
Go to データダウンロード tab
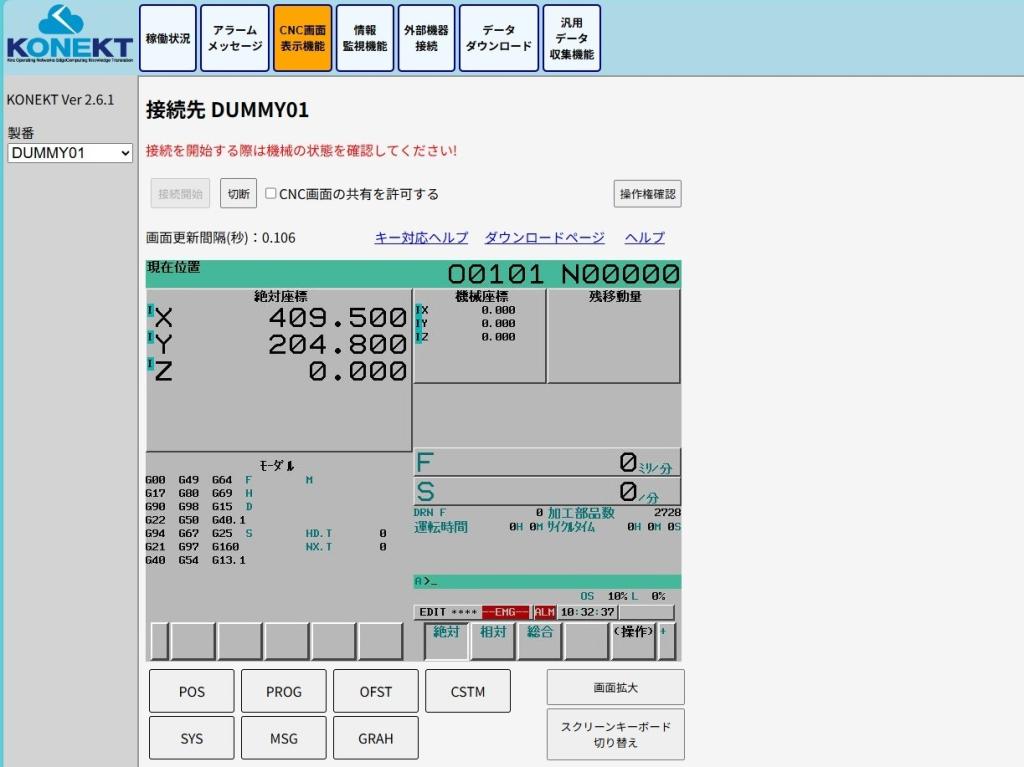pyautogui.click(x=498, y=39)
